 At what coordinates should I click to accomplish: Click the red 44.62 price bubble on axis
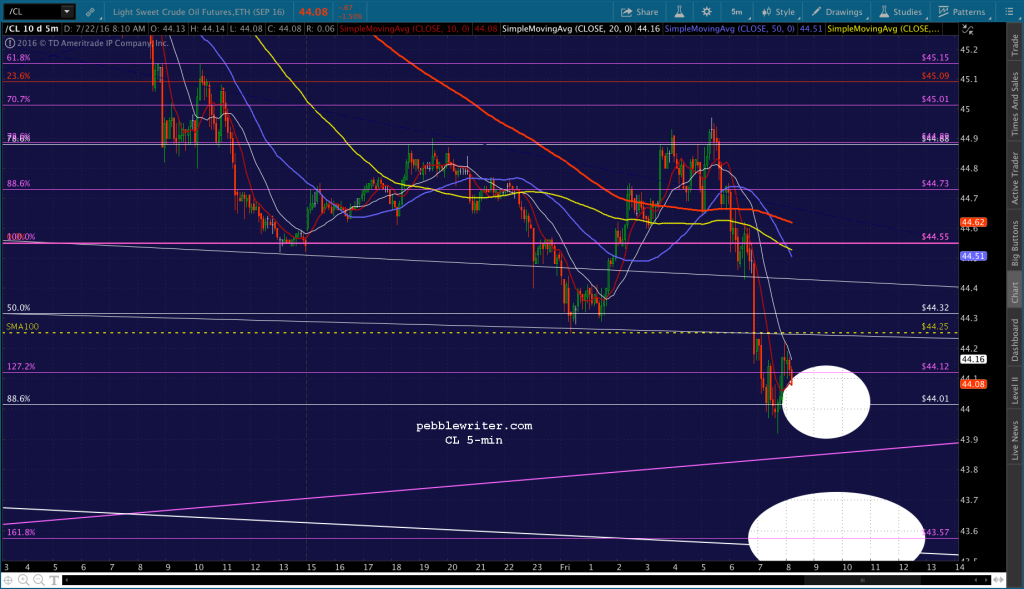[973, 223]
